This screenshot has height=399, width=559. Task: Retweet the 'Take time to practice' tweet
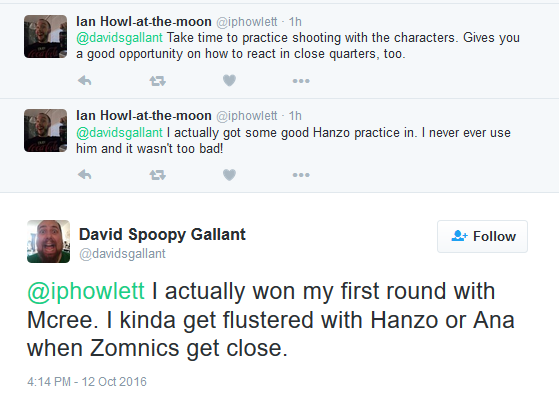pos(158,81)
